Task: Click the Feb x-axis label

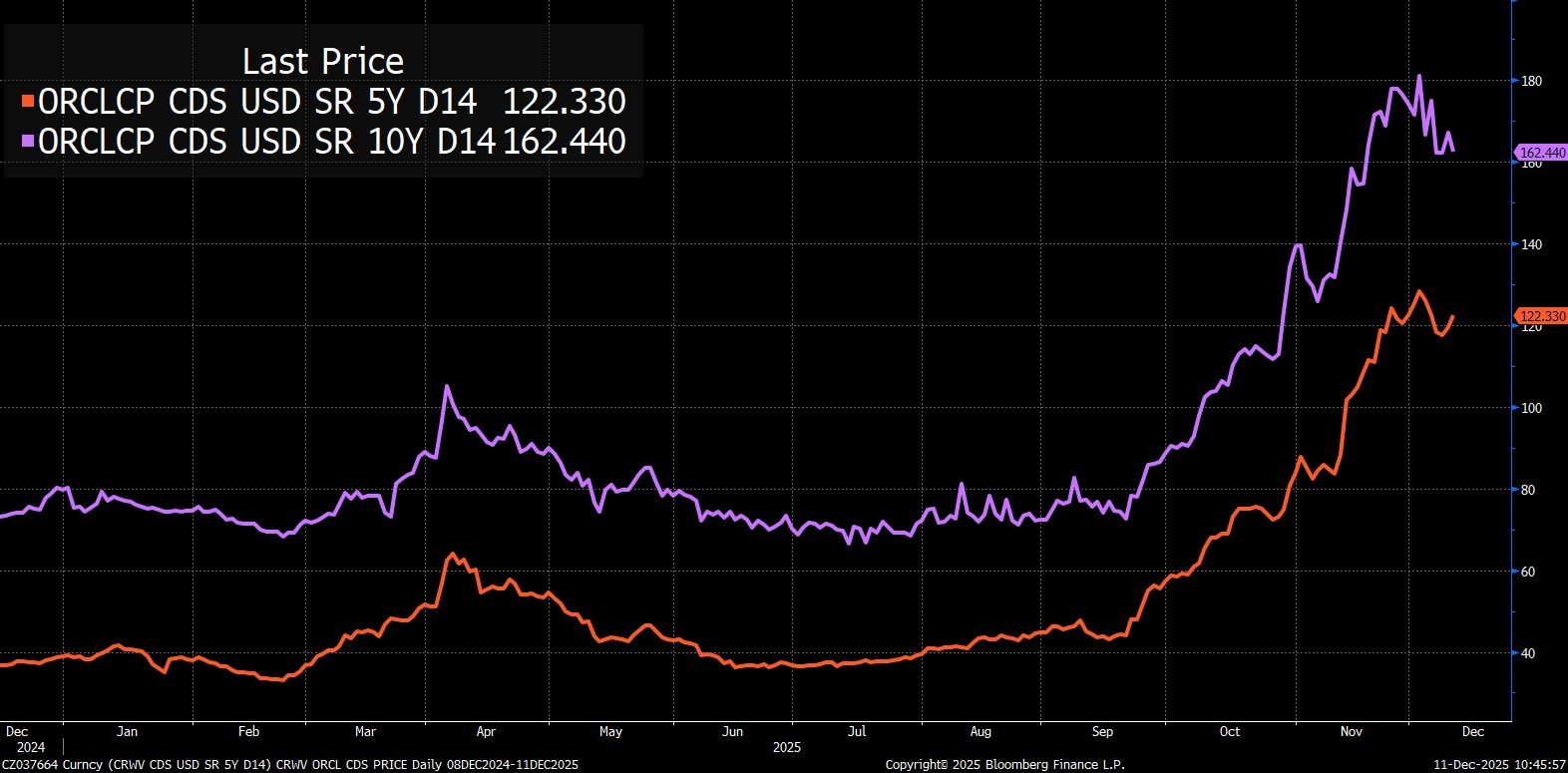Action: click(248, 731)
